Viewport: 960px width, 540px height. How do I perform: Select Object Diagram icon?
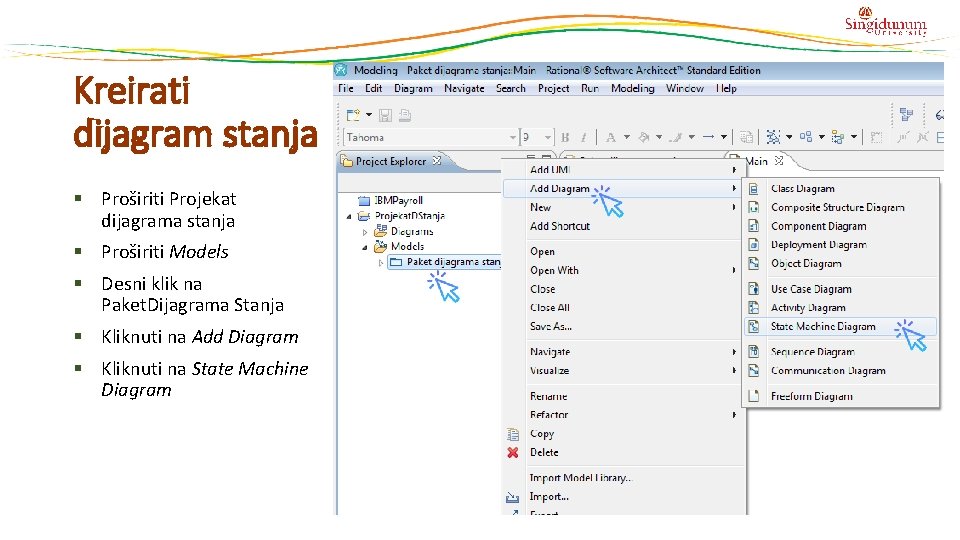tap(754, 263)
